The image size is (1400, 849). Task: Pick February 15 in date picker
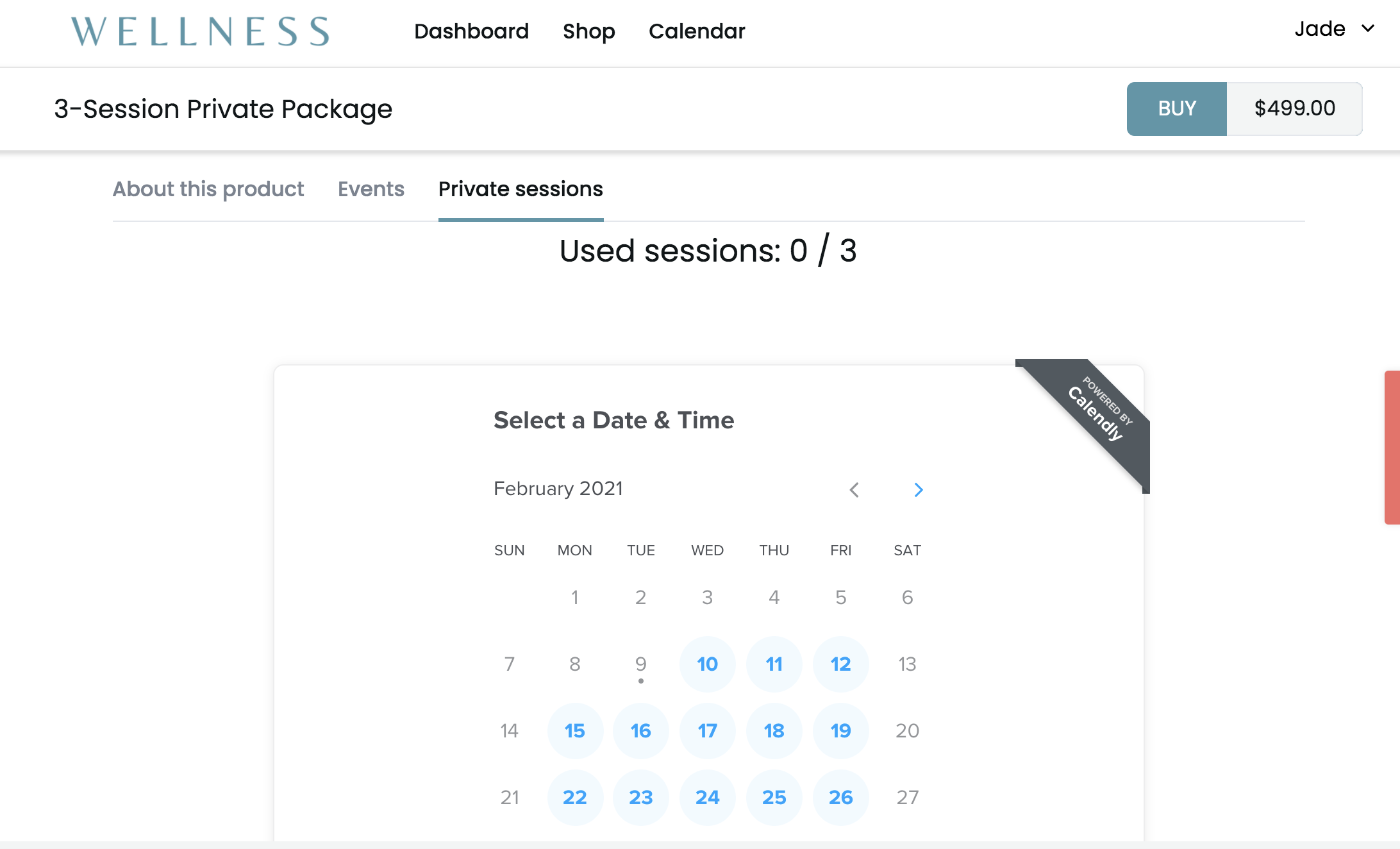tap(575, 731)
